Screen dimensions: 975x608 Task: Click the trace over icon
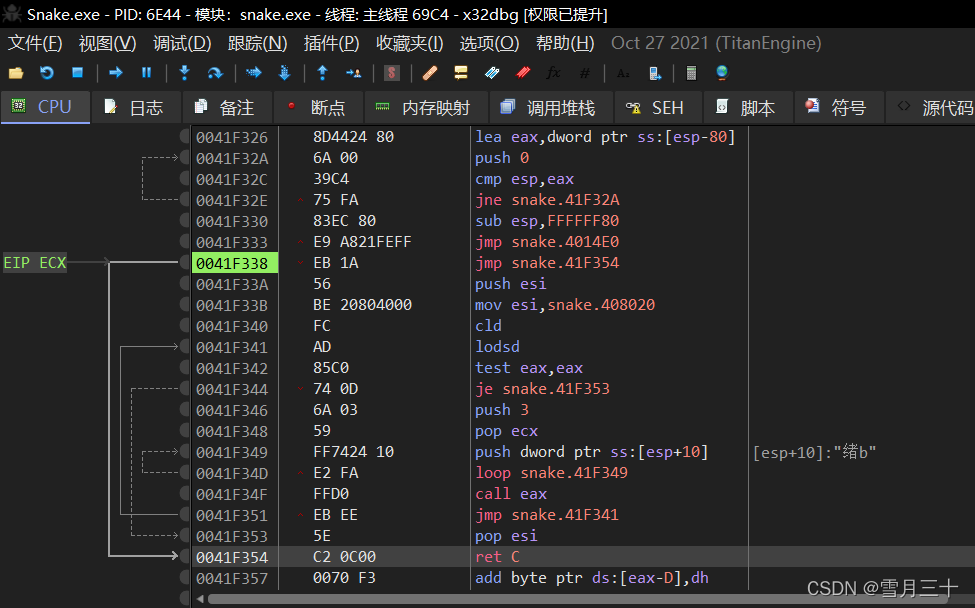(284, 73)
